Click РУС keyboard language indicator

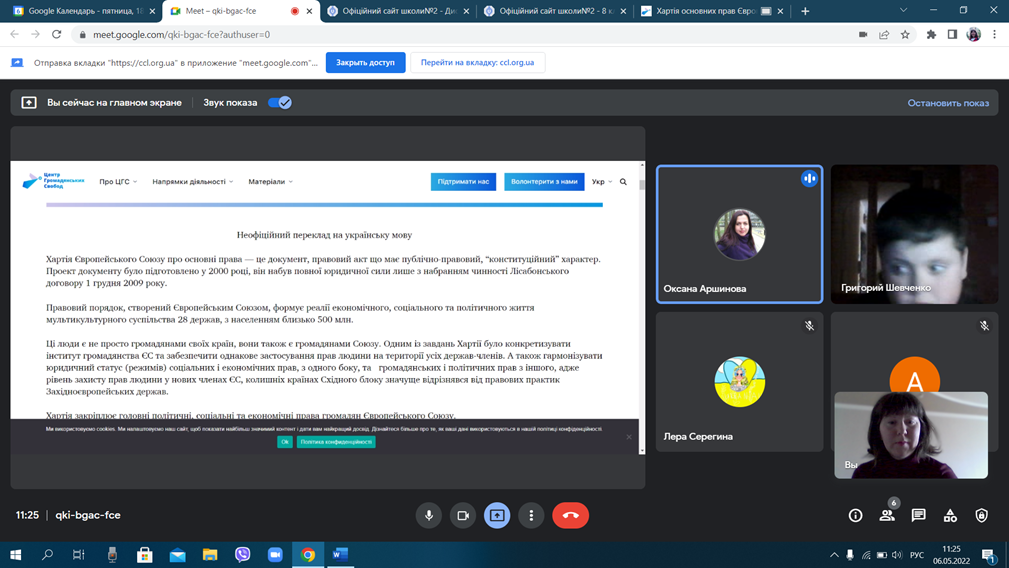tap(916, 554)
